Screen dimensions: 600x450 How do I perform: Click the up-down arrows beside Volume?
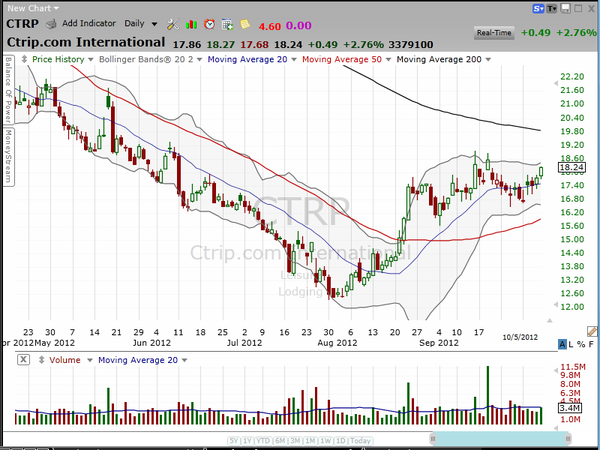(x=41, y=360)
